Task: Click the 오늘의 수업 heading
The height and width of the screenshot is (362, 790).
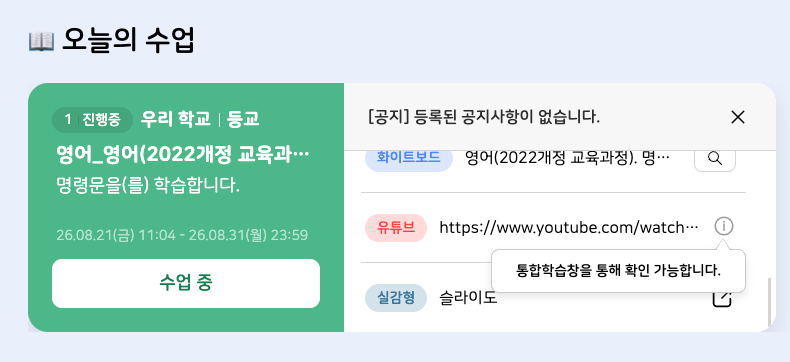Action: pyautogui.click(x=128, y=41)
